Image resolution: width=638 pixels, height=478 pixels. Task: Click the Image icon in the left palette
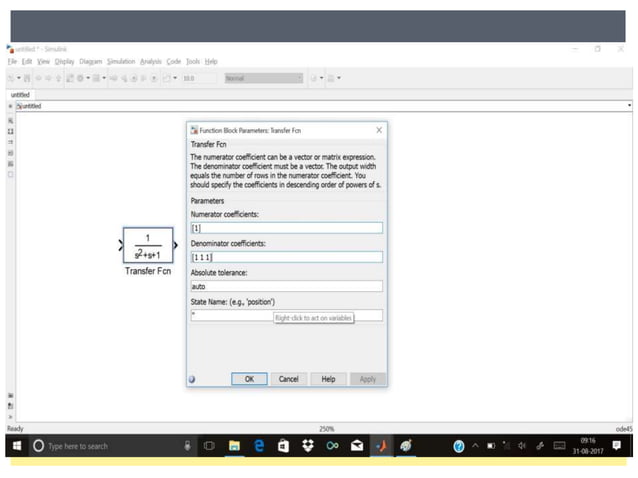click(11, 164)
